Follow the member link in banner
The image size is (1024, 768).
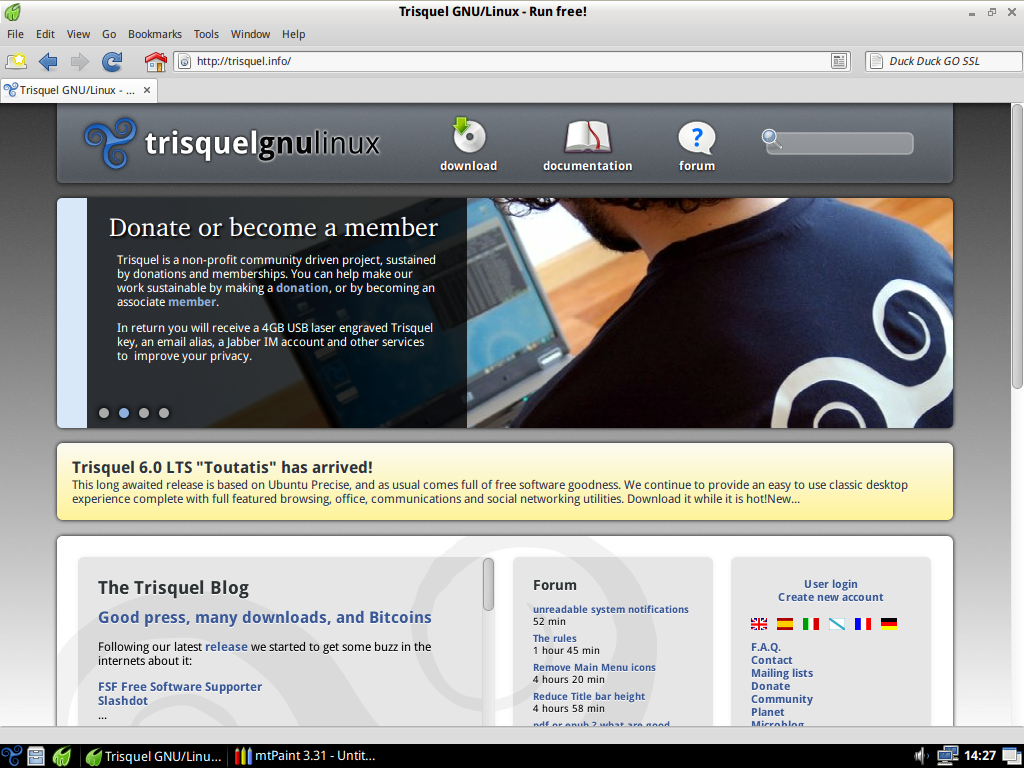(x=192, y=302)
